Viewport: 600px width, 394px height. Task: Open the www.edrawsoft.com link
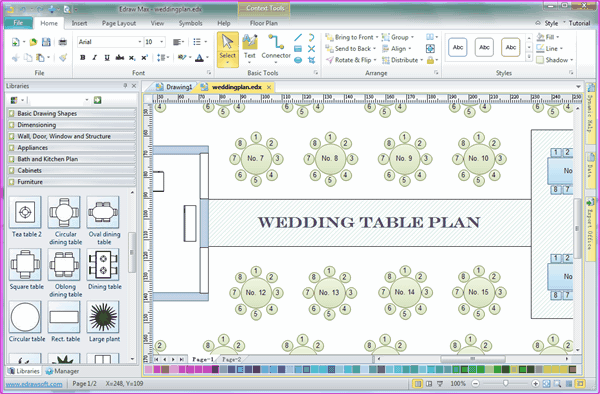pyautogui.click(x=34, y=384)
